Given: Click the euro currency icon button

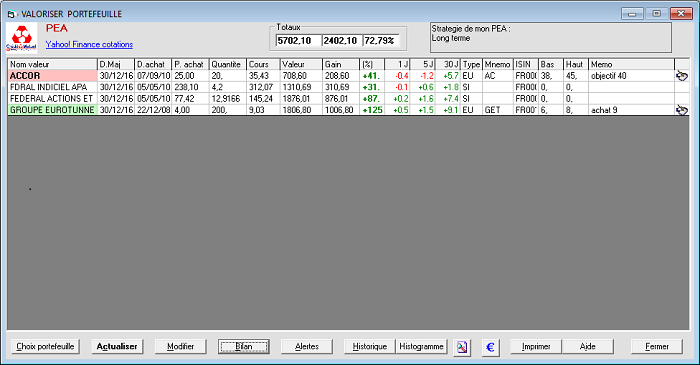Looking at the screenshot, I should tap(490, 347).
